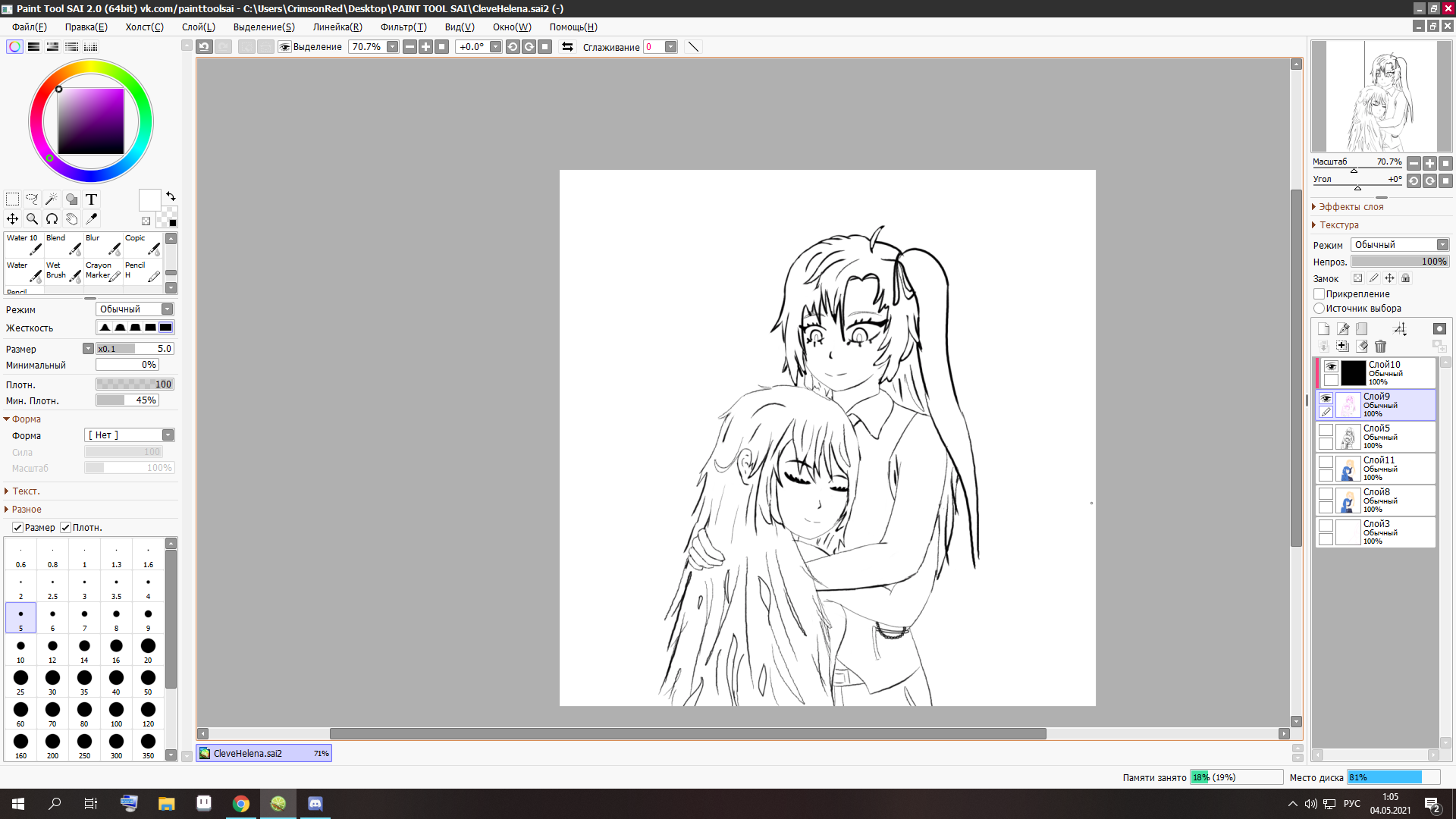Image resolution: width=1456 pixels, height=819 pixels.
Task: Toggle the Прикрепление checkbox
Action: [x=1319, y=294]
